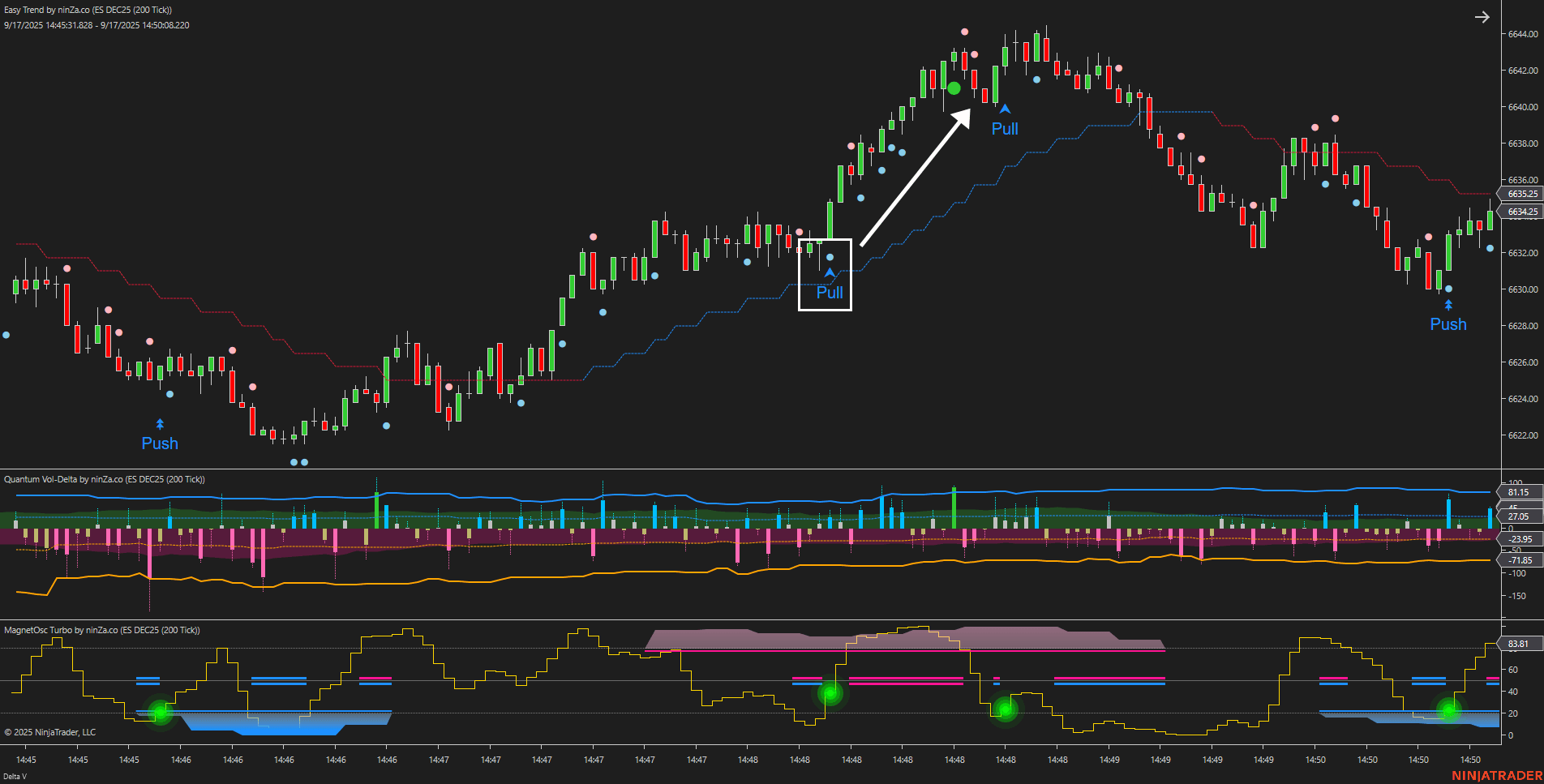This screenshot has width=1544, height=784.
Task: Click the last glowing green MagnetOsc dot at 14:50
Action: click(1448, 710)
